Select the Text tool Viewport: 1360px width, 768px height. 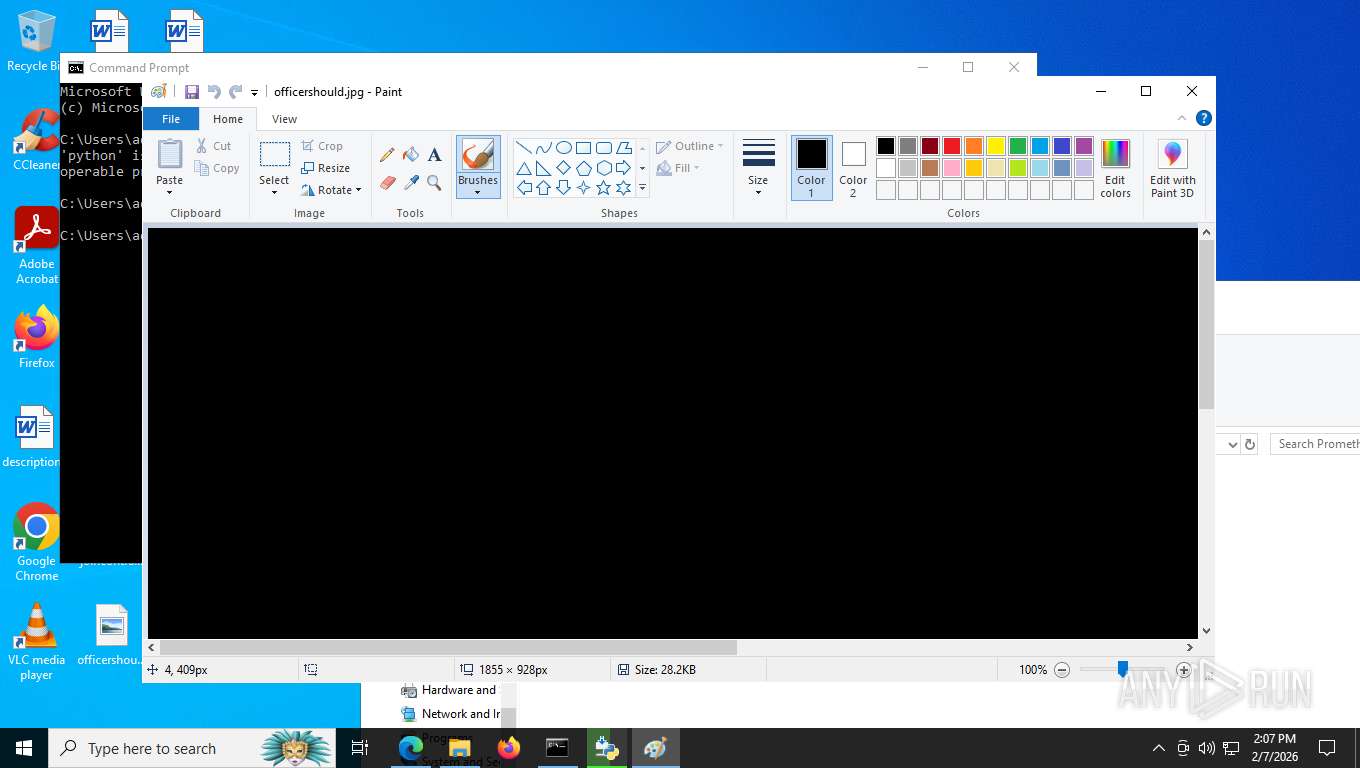pyautogui.click(x=434, y=155)
